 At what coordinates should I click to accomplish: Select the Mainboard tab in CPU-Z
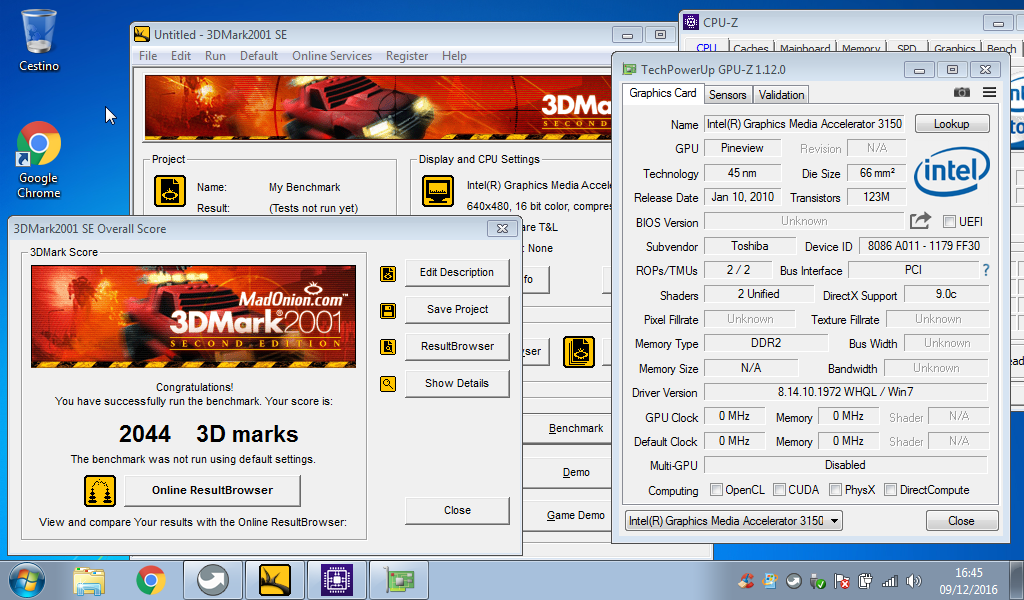tap(805, 48)
